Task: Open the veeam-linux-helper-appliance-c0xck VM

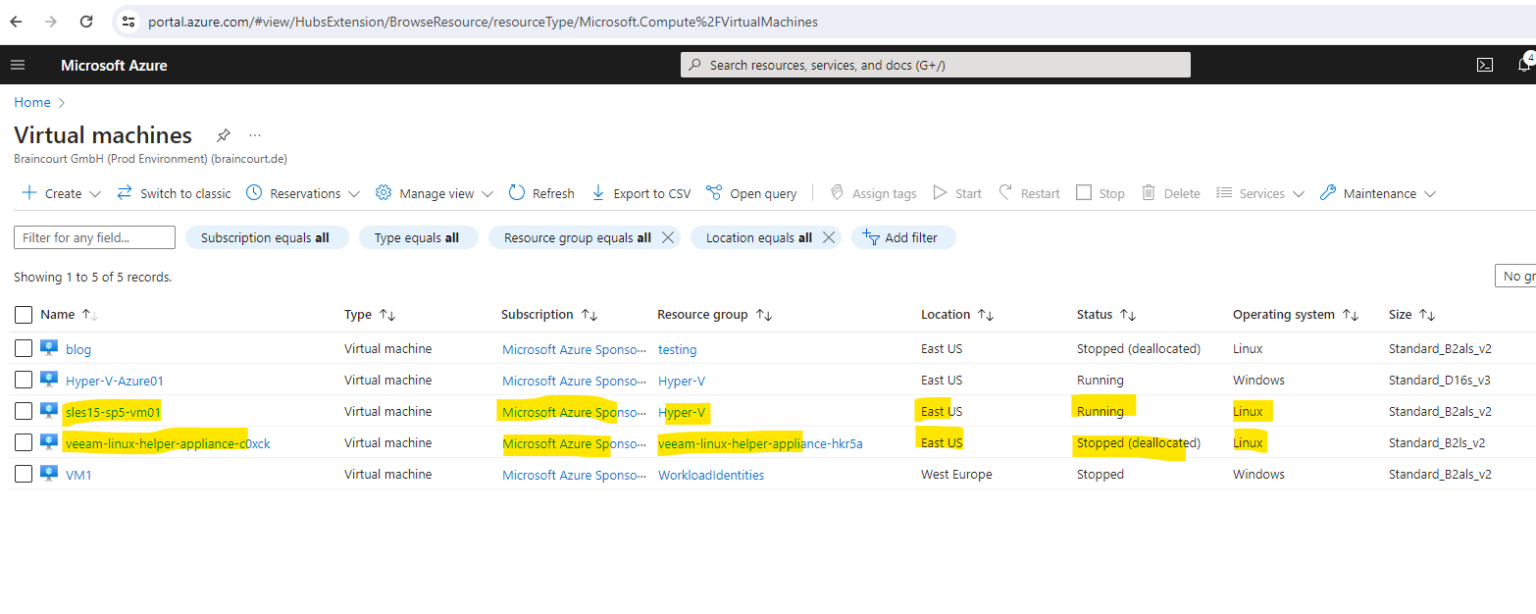Action: pyautogui.click(x=166, y=443)
